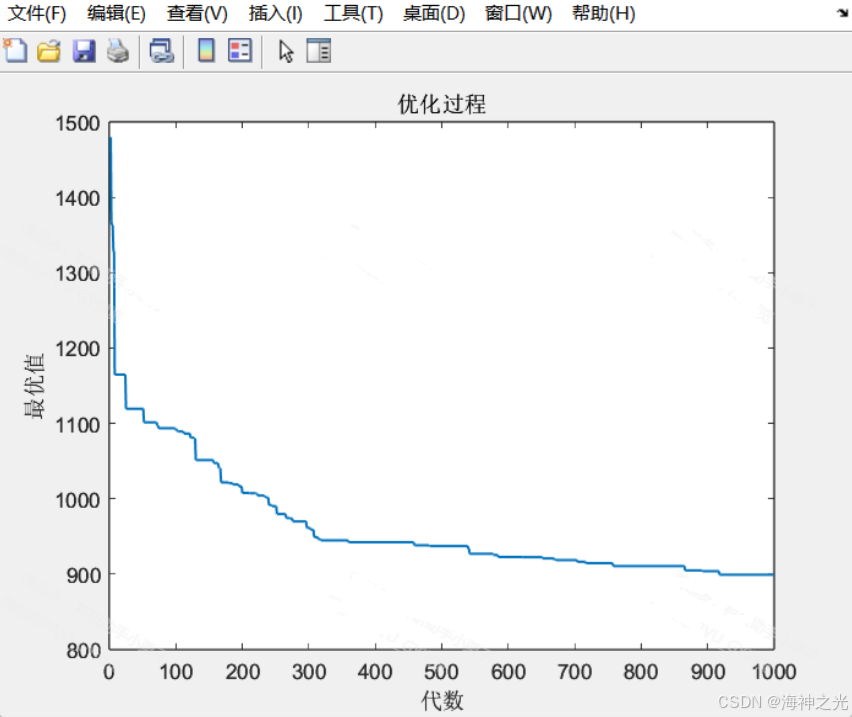Open the 编辑(E) menu
Screen dimensions: 852x717
116,13
